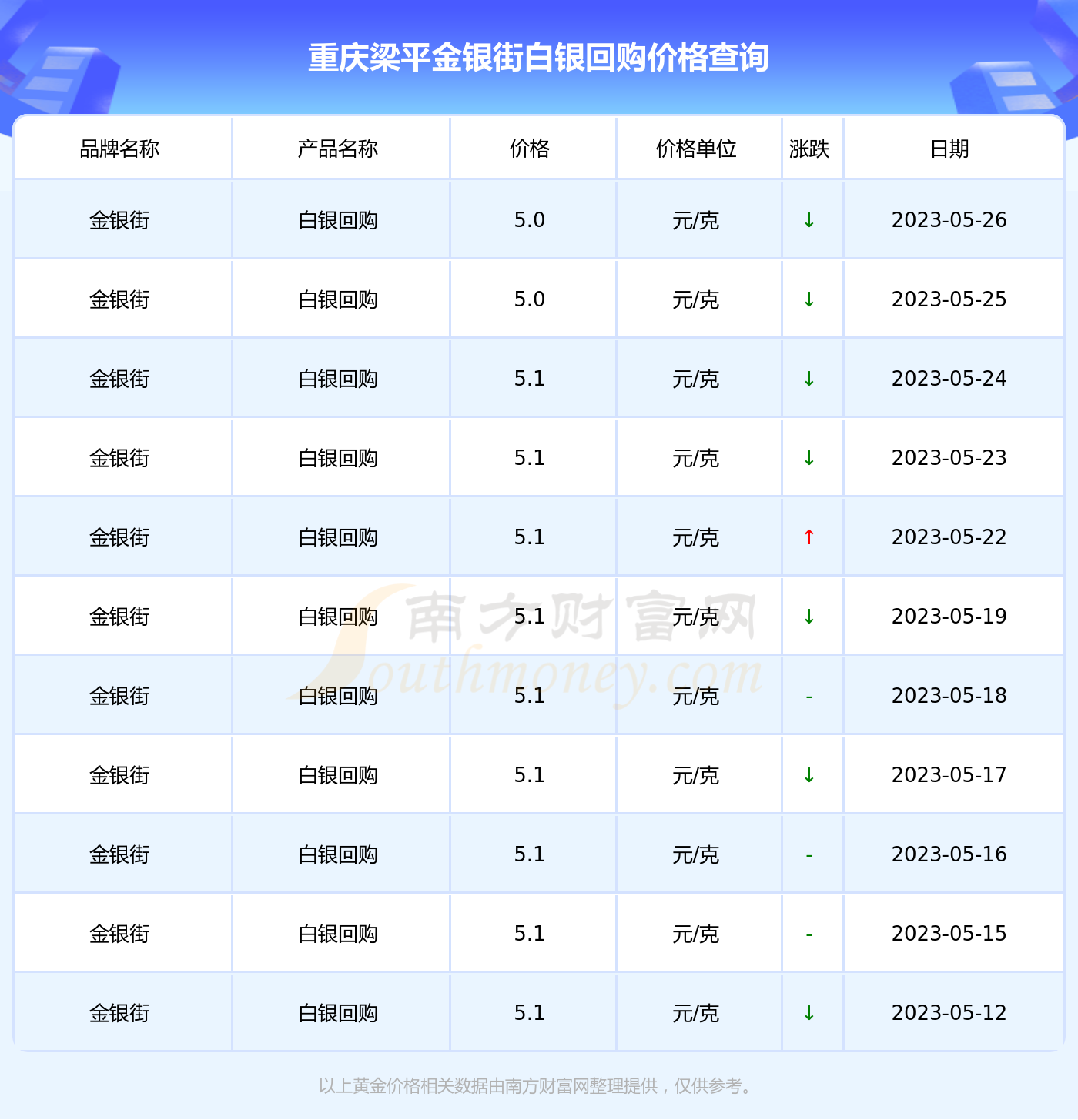Click the dash marker in 2023-05-16 row
Image resolution: width=1078 pixels, height=1120 pixels.
click(x=809, y=856)
